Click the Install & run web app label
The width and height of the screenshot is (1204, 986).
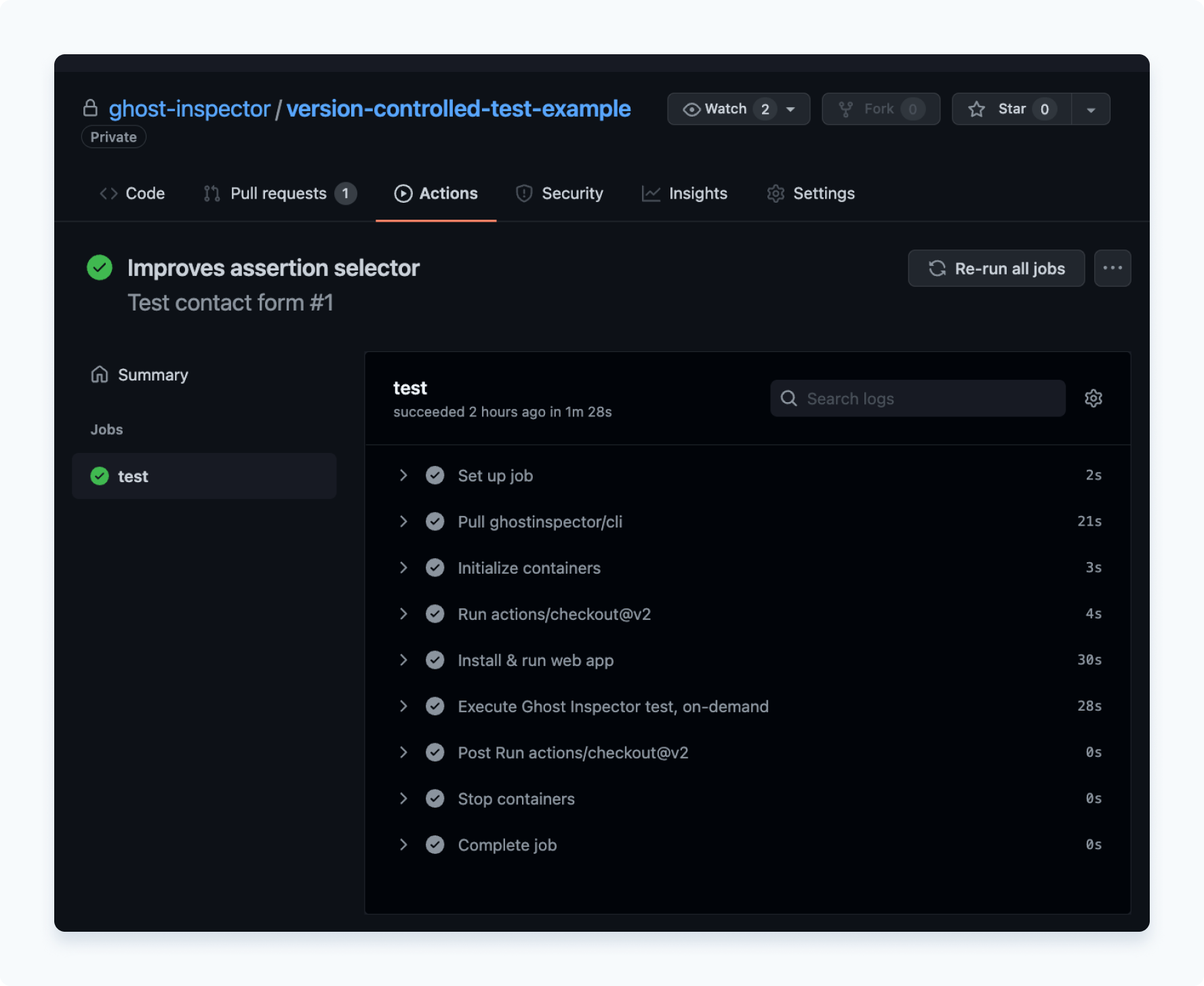[536, 660]
